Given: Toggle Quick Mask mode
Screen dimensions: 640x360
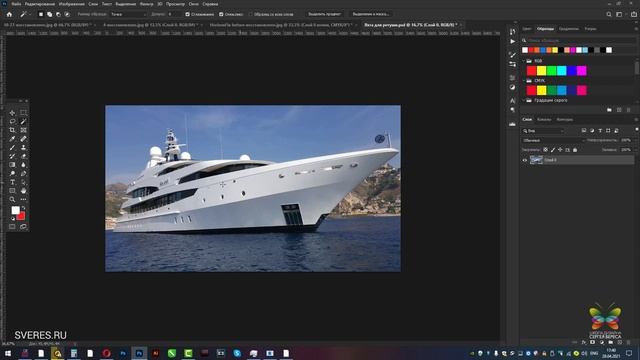Looking at the screenshot, I should 12,227.
